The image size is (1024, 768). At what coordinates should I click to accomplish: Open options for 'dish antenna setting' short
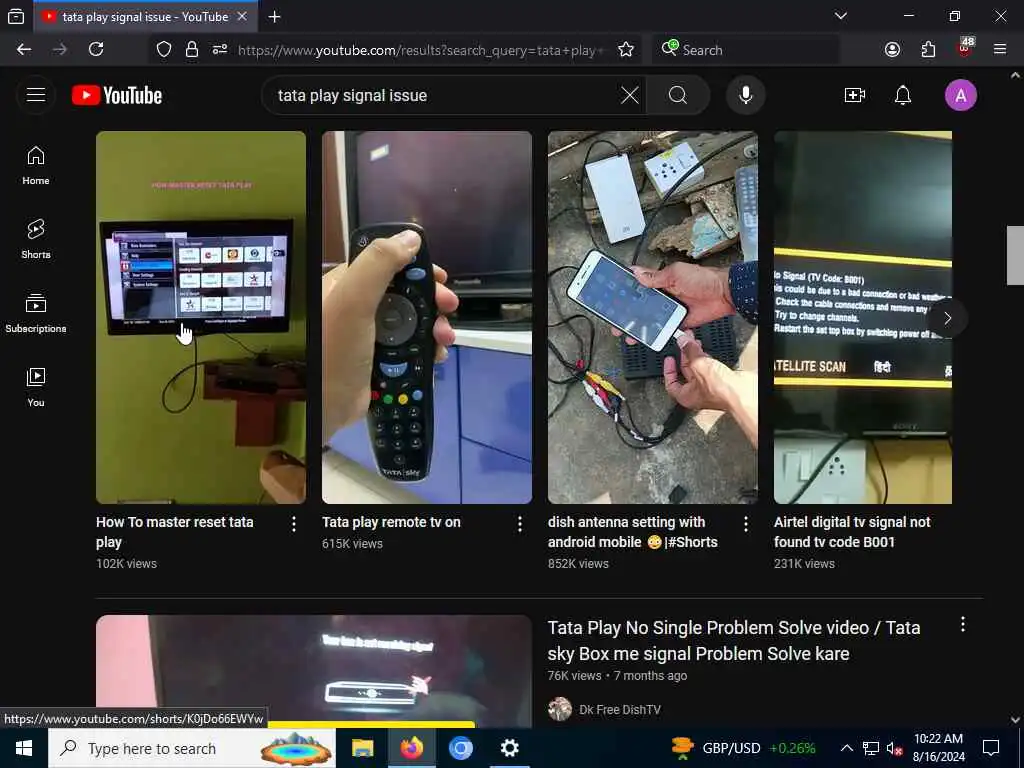pyautogui.click(x=746, y=524)
